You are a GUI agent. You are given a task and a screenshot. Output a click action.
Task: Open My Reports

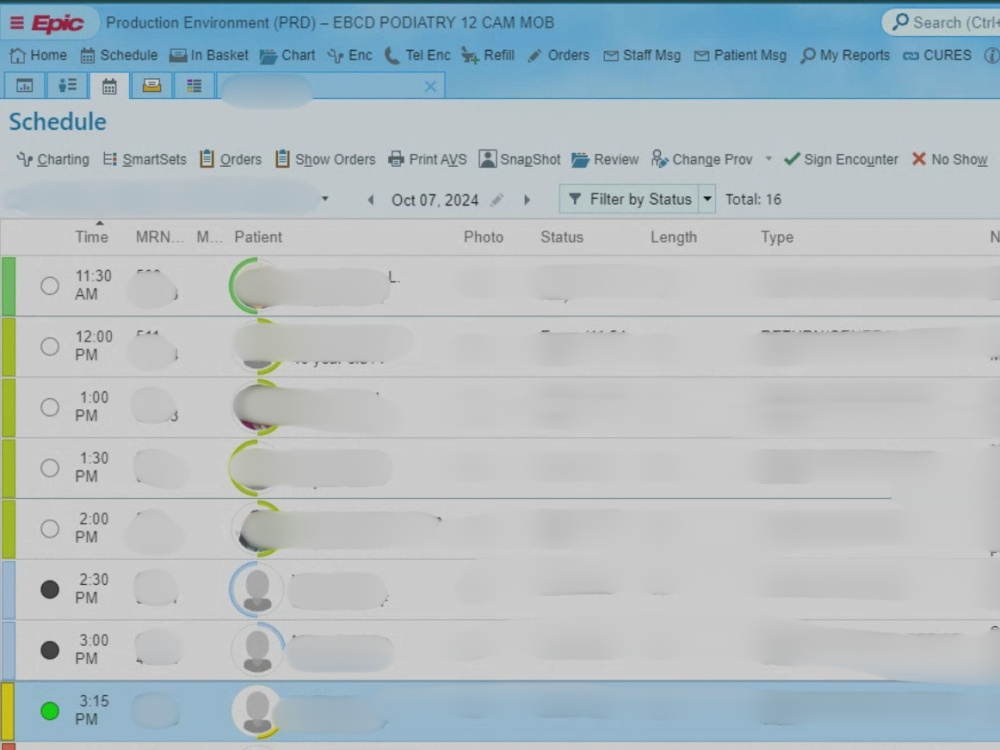pos(845,55)
